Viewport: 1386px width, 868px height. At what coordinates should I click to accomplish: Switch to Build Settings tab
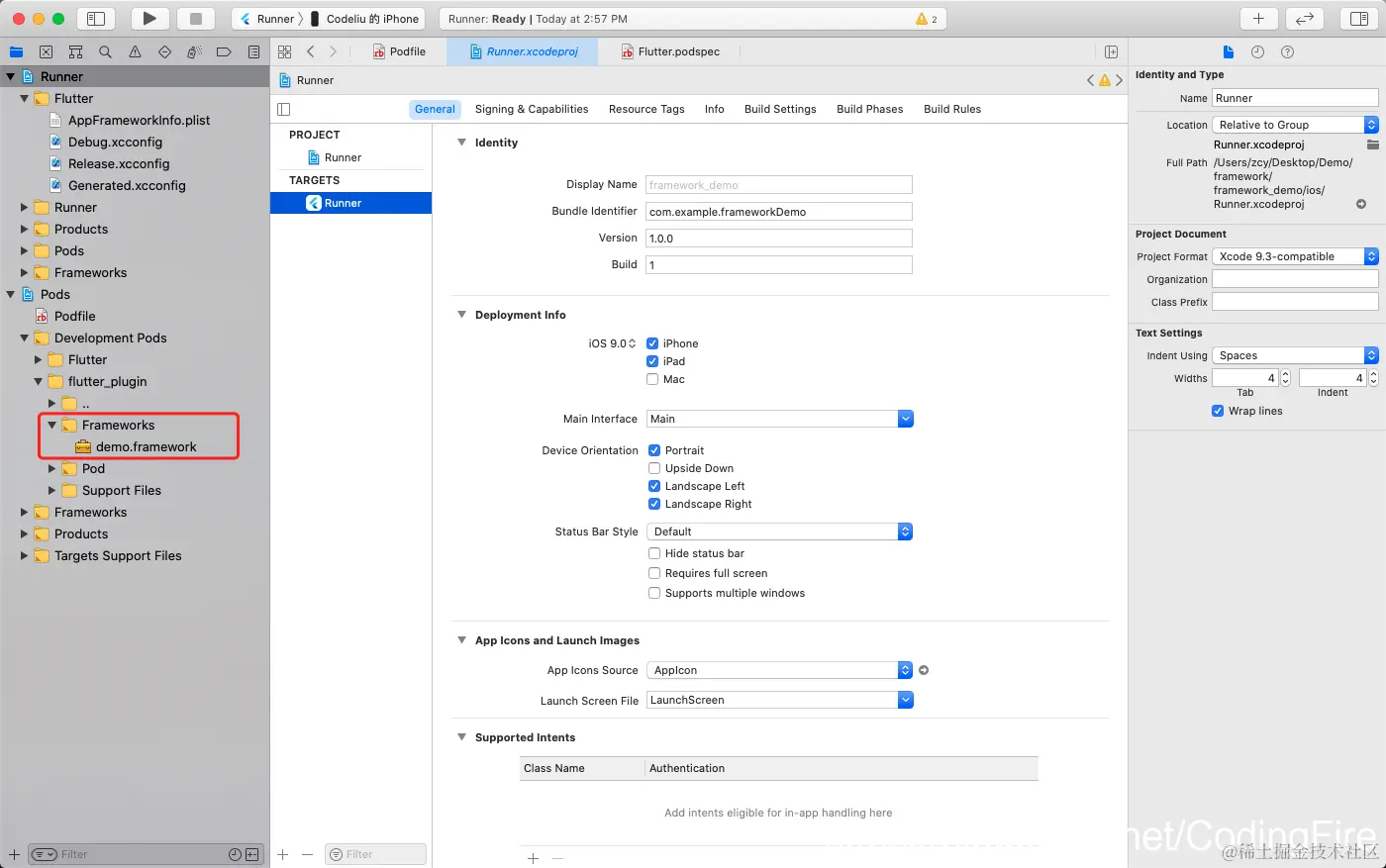(x=780, y=109)
